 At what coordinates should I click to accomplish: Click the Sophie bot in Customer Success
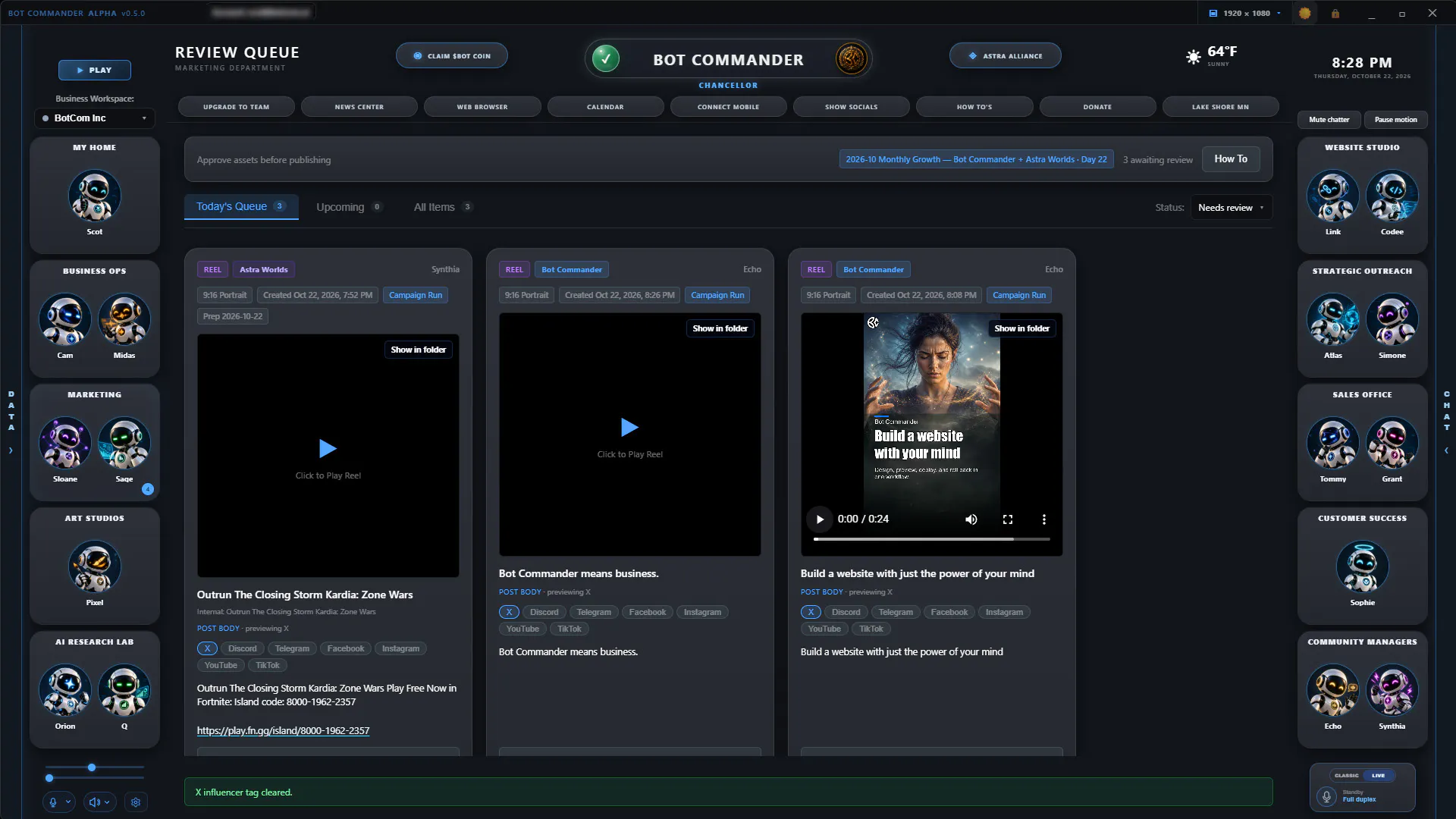tap(1362, 566)
